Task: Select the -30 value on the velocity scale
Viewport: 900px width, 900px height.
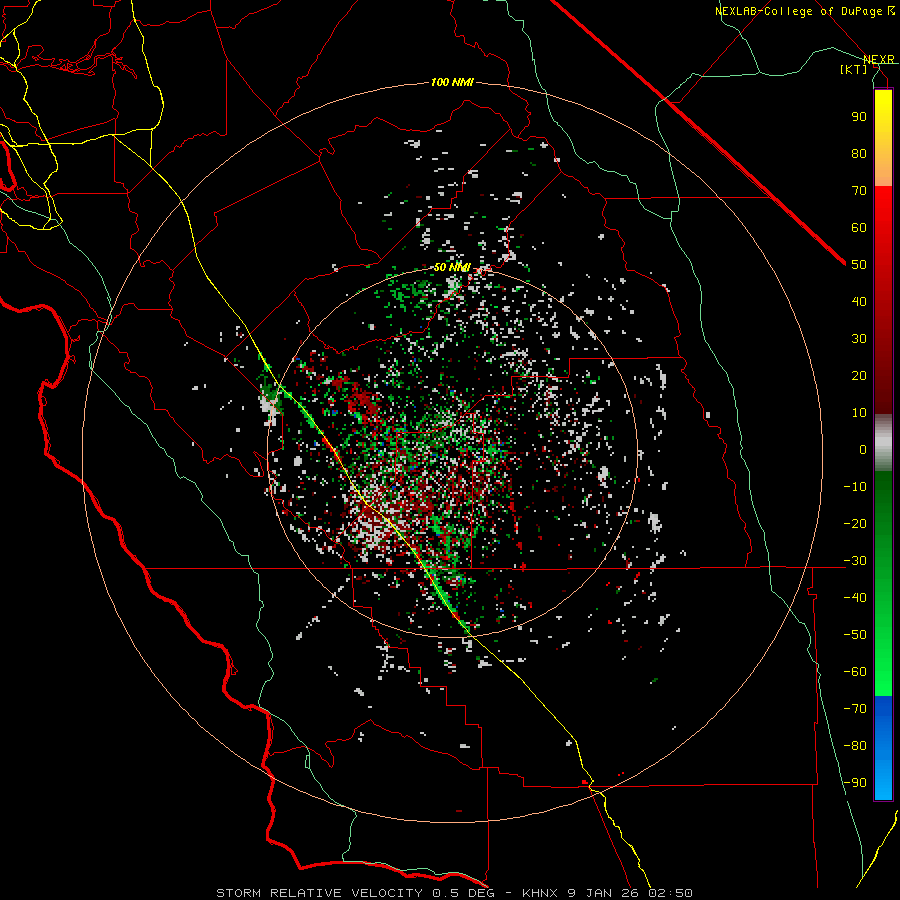Action: click(855, 561)
